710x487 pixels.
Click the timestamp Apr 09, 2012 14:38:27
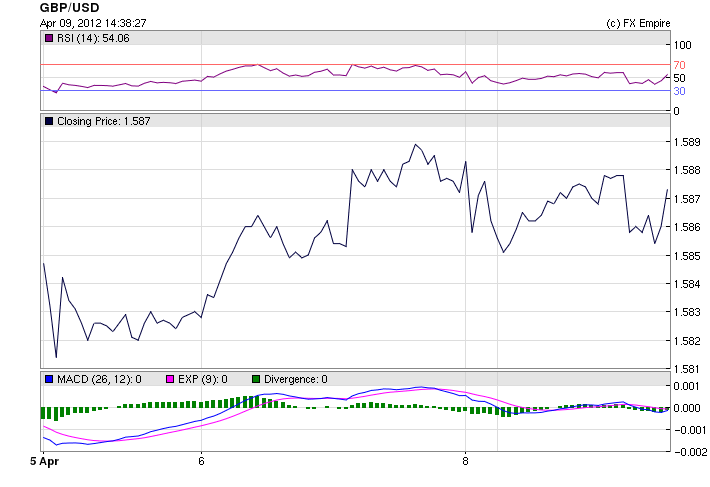93,23
